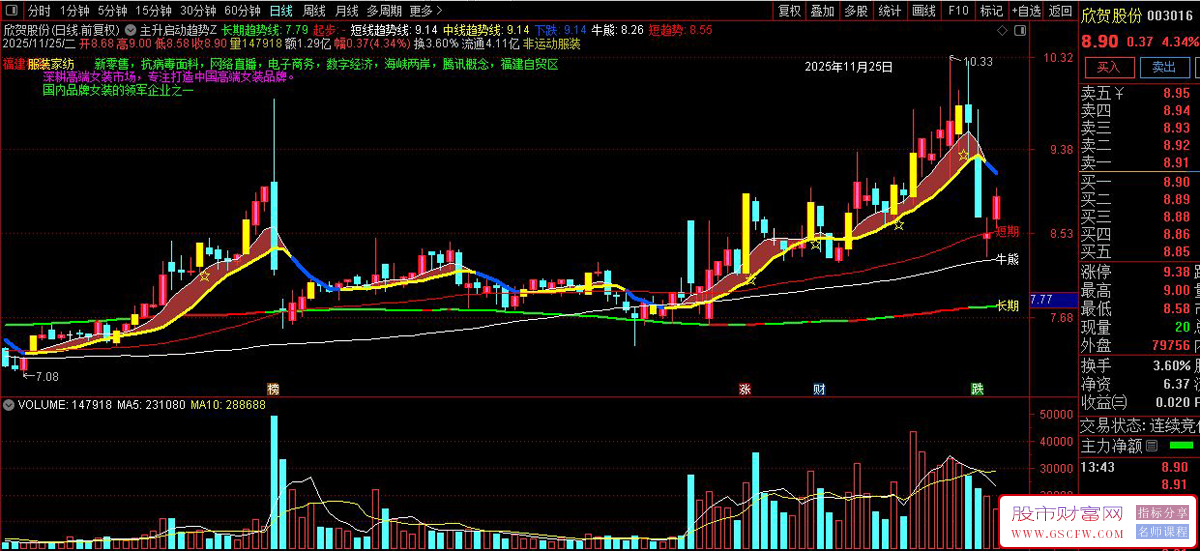Click the 欣贺股份 stock name header
Viewport: 1200px width, 551px height.
pos(1111,15)
